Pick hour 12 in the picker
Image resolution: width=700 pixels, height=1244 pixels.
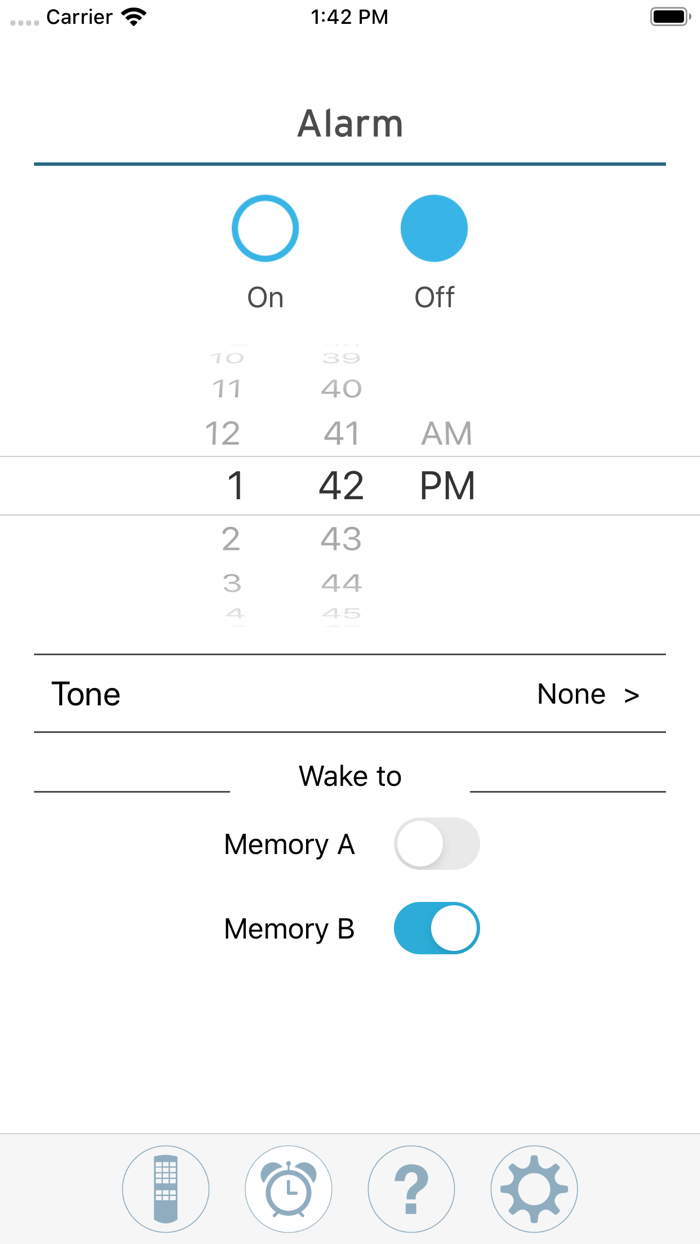[223, 433]
